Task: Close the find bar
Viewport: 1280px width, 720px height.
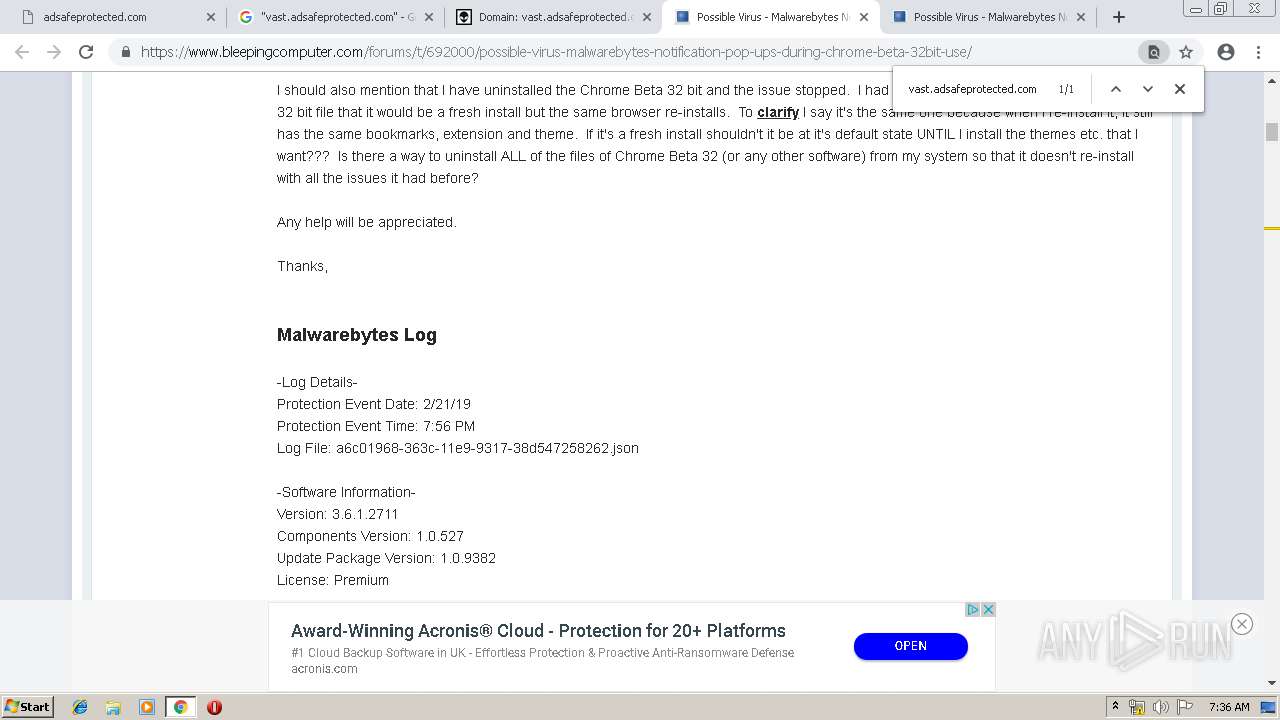Action: (1180, 89)
